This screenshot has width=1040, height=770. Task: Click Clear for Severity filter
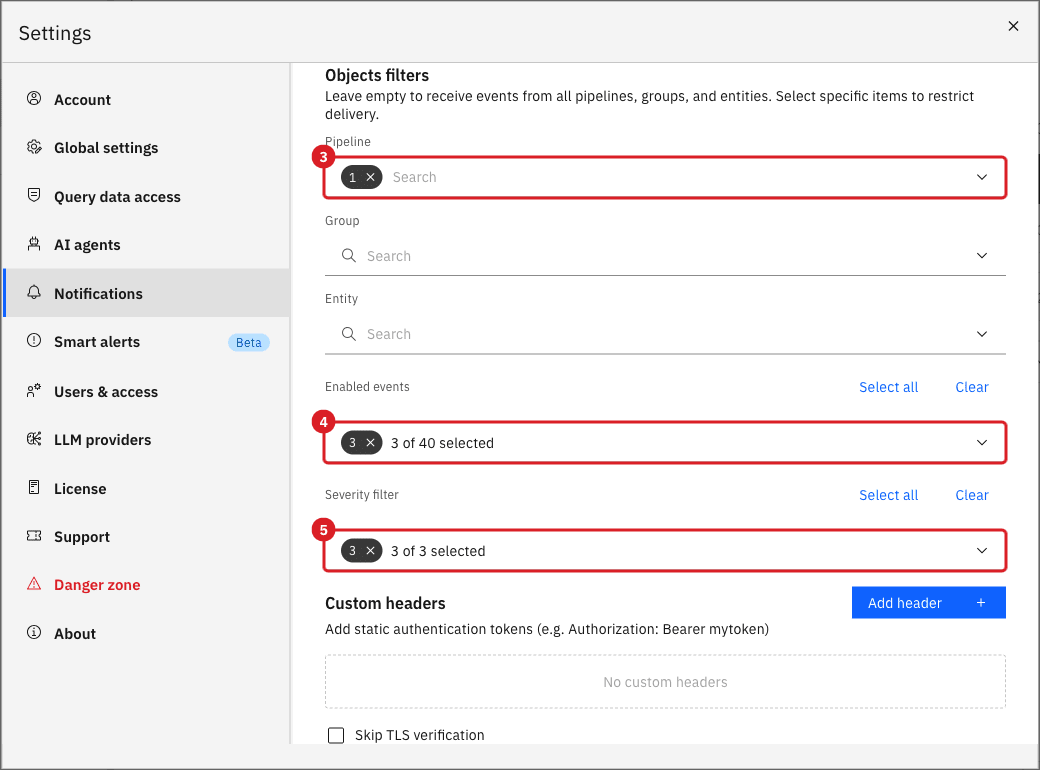coord(972,495)
